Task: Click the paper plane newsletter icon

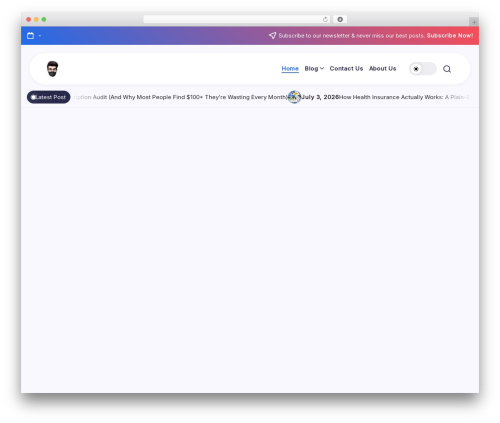Action: click(x=272, y=35)
